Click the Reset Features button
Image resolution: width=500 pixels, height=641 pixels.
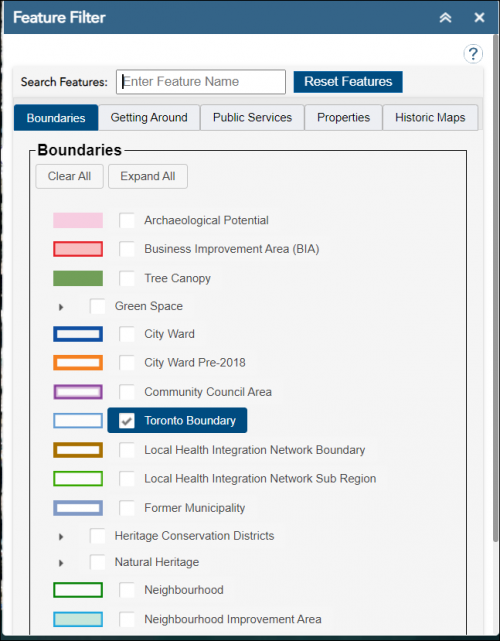[x=348, y=82]
